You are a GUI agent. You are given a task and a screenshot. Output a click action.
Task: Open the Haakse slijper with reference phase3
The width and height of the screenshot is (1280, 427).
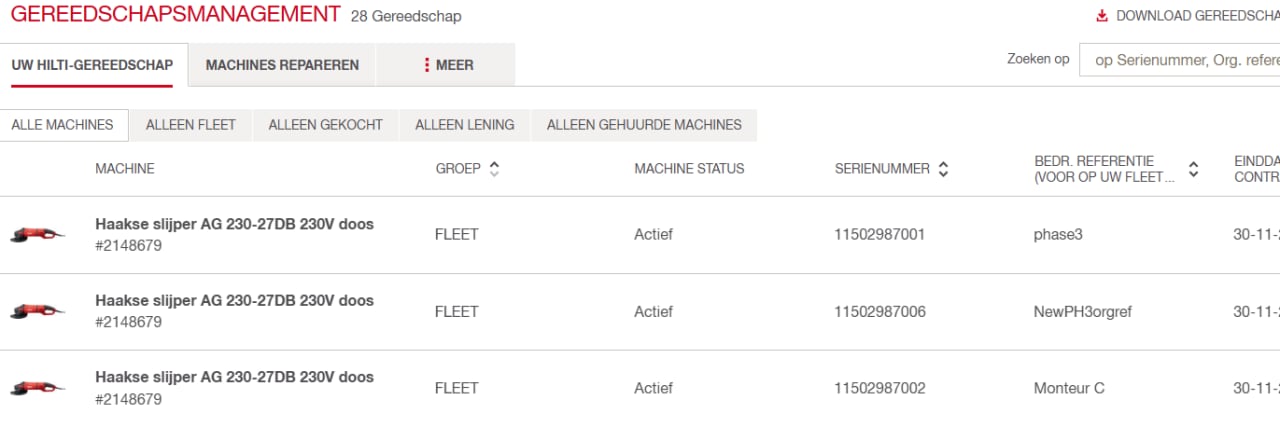point(234,224)
